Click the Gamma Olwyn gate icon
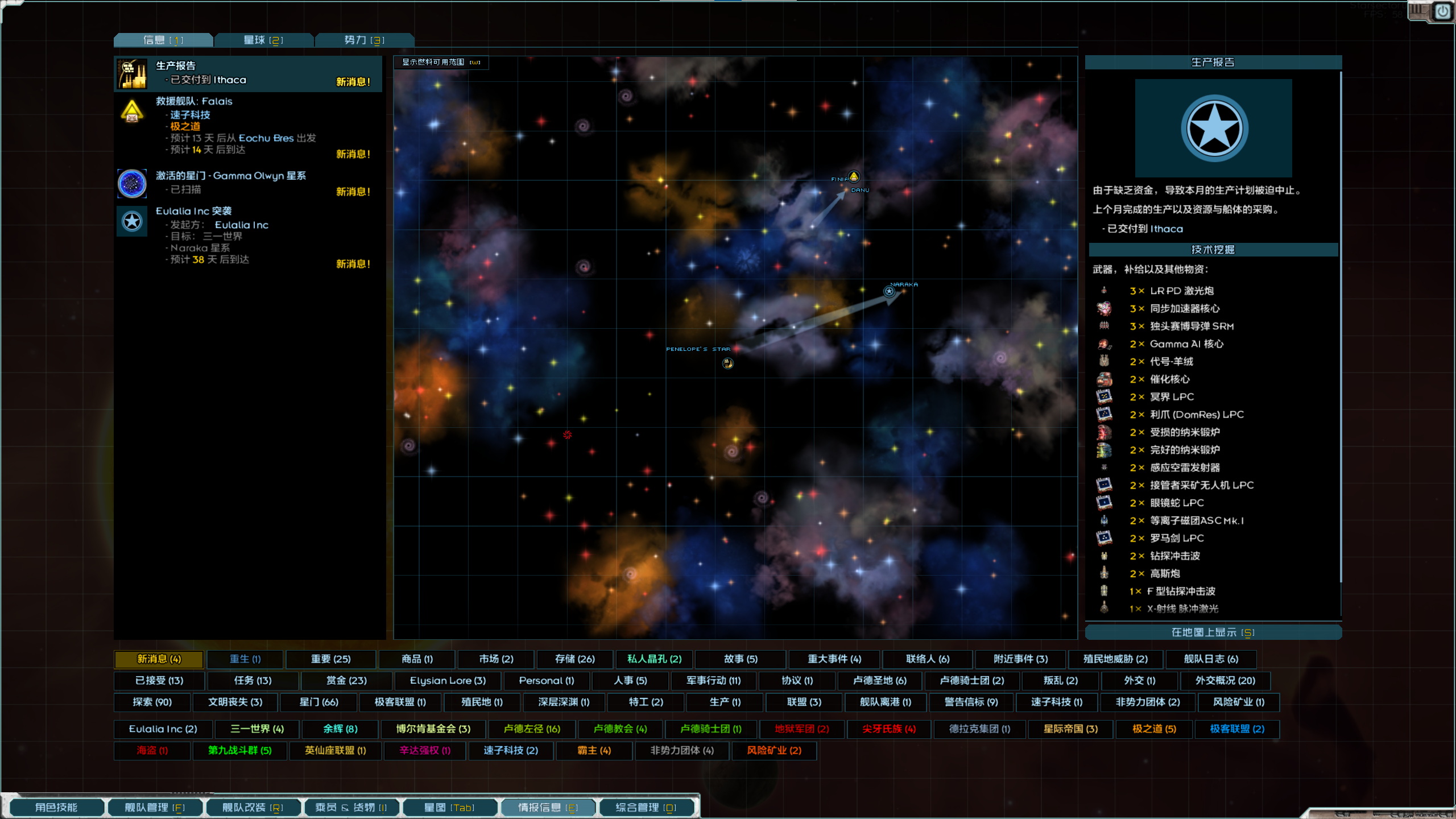The width and height of the screenshot is (1456, 819). point(132,183)
